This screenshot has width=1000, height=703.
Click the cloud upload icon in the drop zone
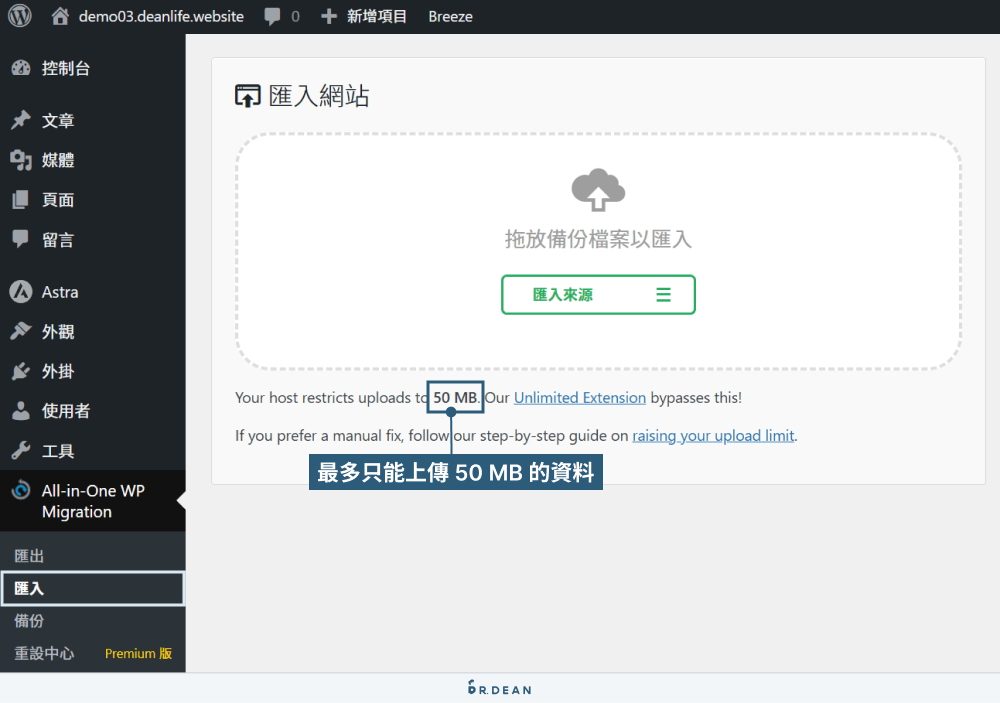point(597,190)
